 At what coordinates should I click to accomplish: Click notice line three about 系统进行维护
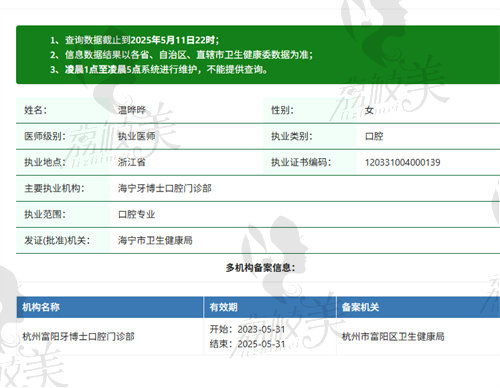[159, 69]
